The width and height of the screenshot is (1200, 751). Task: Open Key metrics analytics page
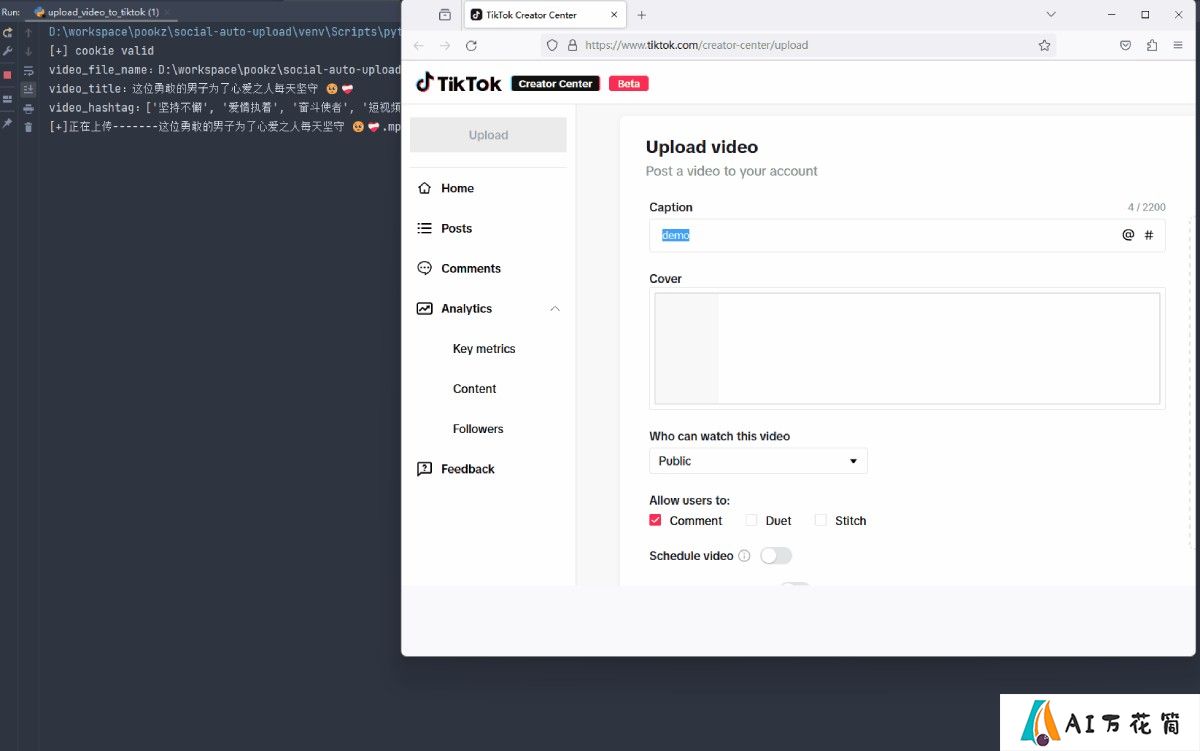[x=484, y=349]
